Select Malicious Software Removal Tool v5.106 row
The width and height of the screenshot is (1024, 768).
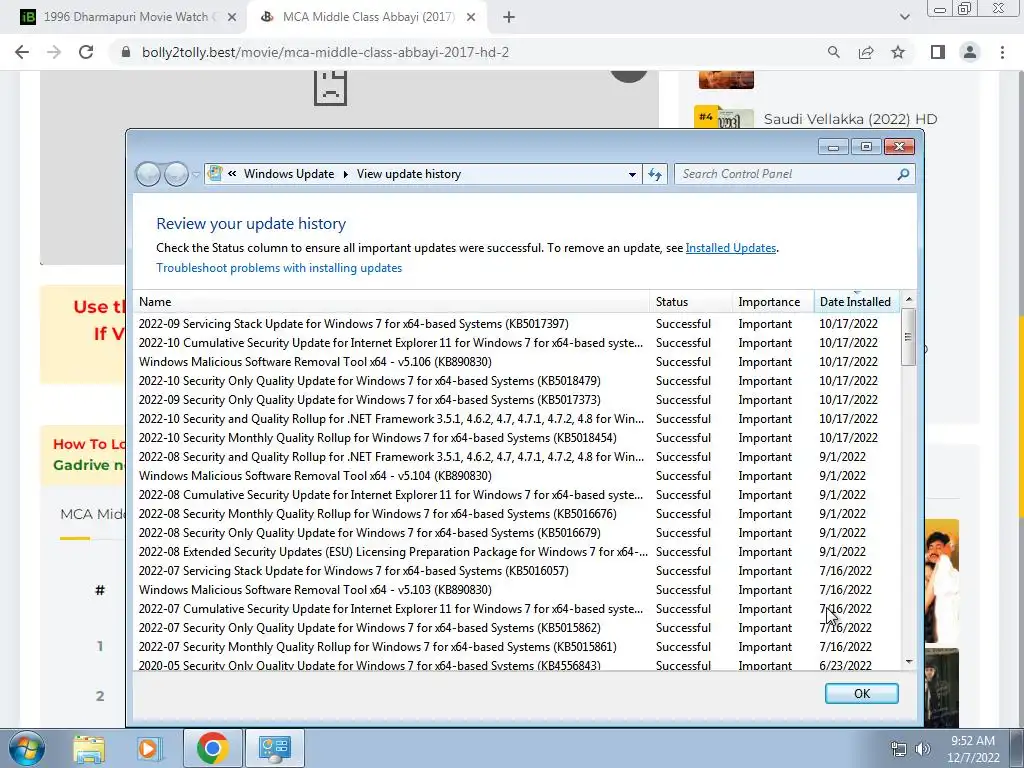(516, 362)
